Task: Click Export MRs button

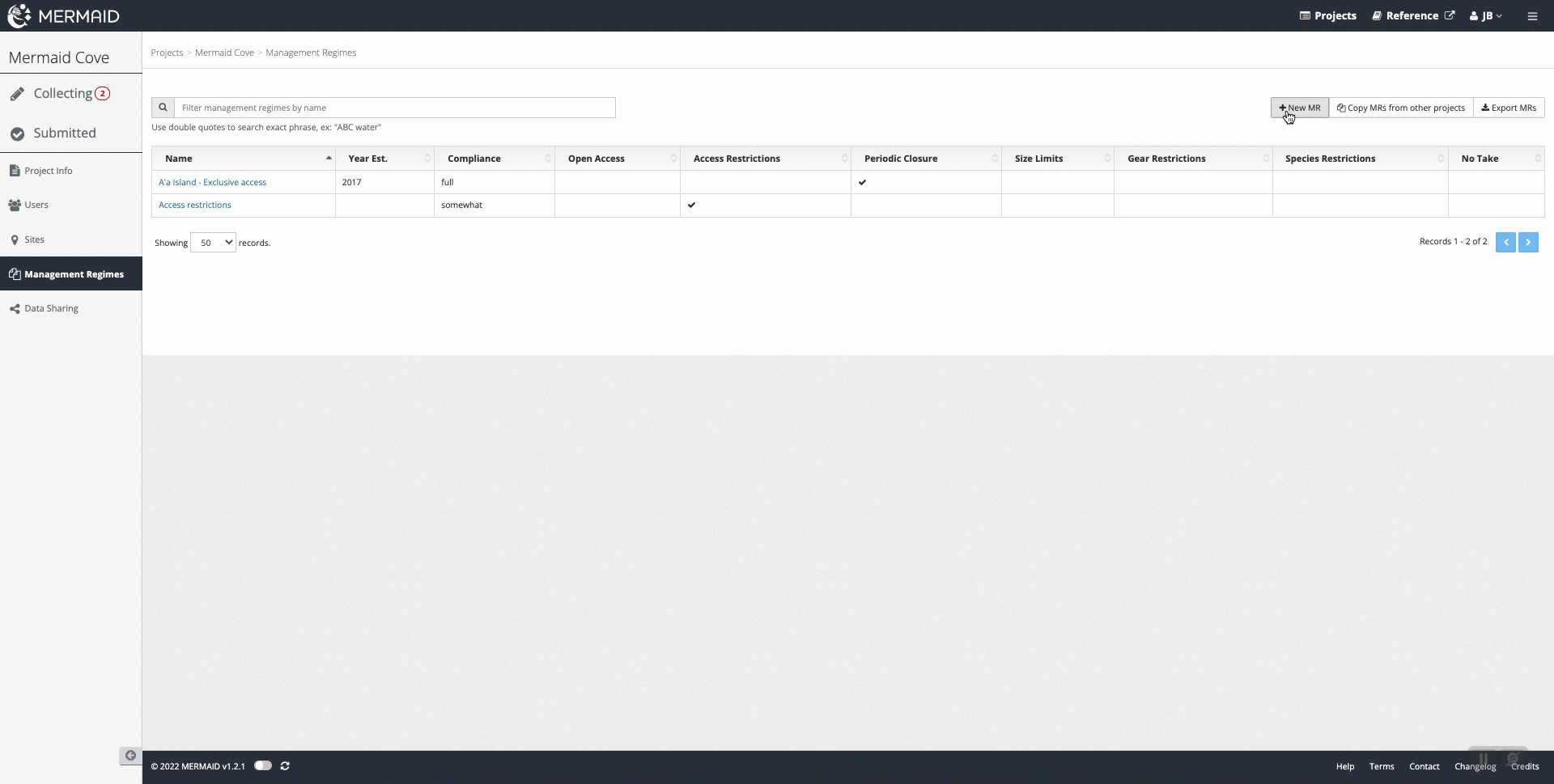Action: [x=1509, y=108]
